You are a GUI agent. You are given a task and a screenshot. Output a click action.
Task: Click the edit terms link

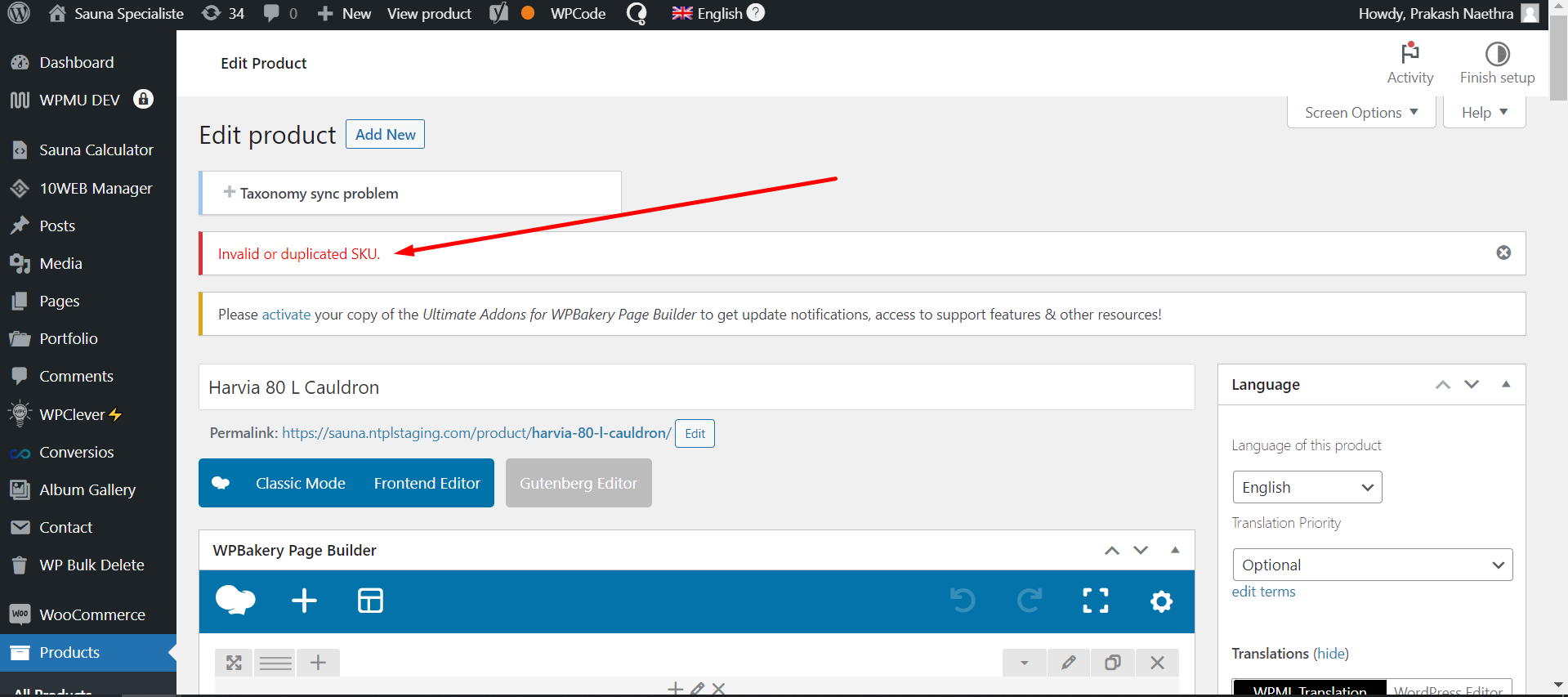click(1263, 592)
